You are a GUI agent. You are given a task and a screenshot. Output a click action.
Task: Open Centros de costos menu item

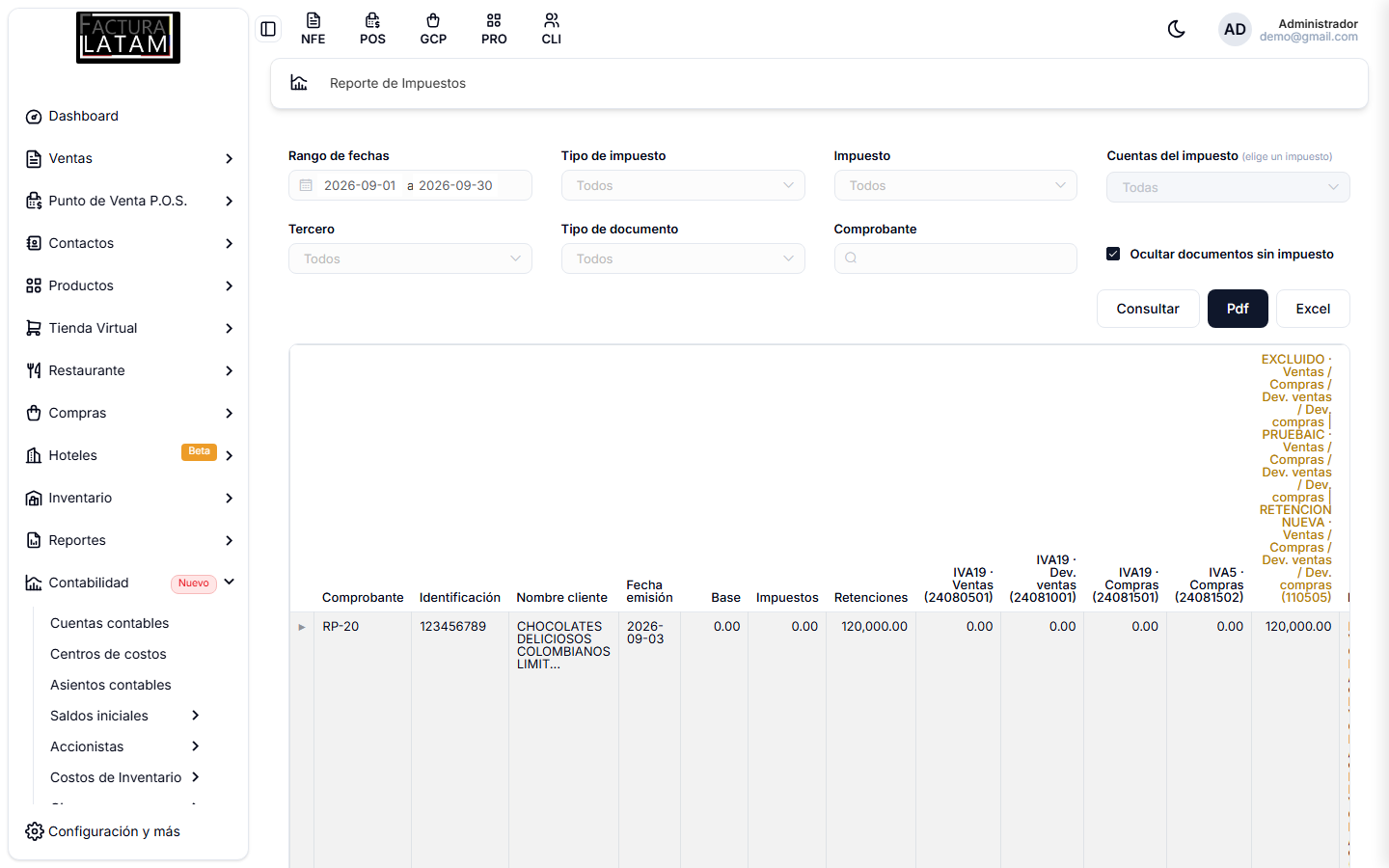coord(108,654)
